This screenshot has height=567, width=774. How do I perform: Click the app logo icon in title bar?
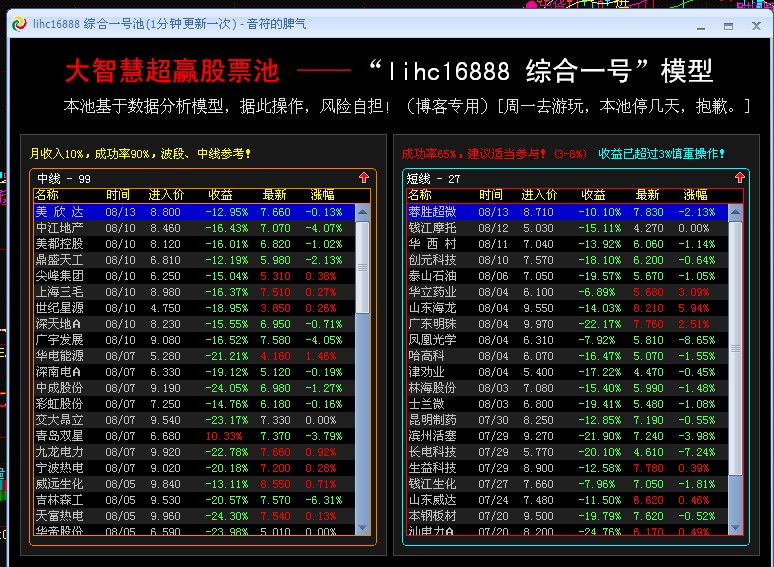point(19,23)
